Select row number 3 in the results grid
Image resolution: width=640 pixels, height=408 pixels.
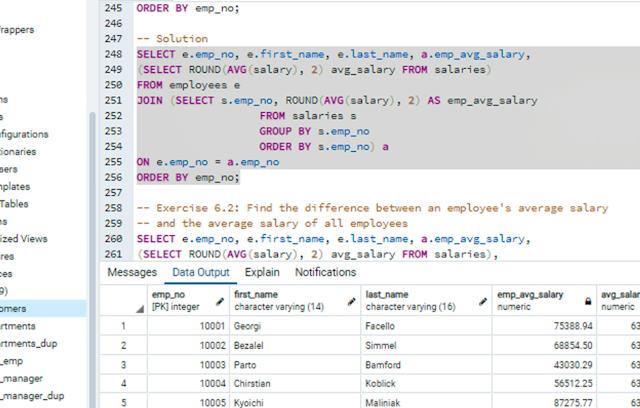pyautogui.click(x=123, y=364)
